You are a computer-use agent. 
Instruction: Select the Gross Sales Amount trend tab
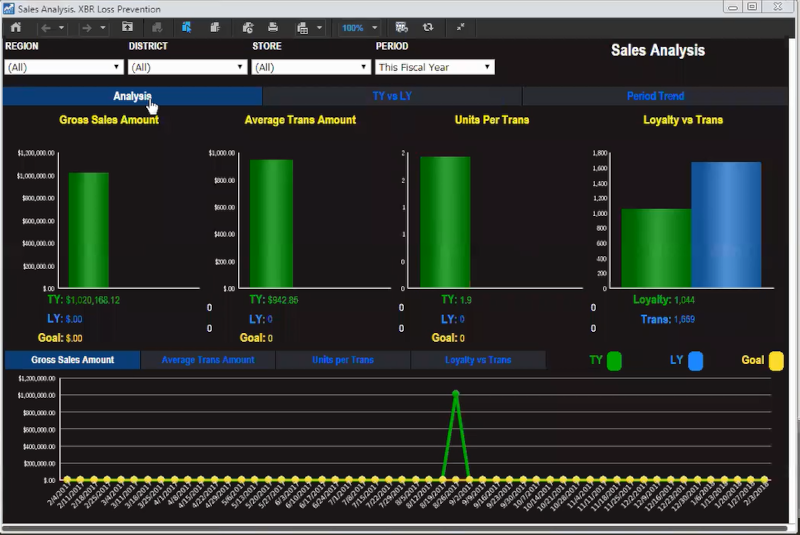click(x=72, y=360)
